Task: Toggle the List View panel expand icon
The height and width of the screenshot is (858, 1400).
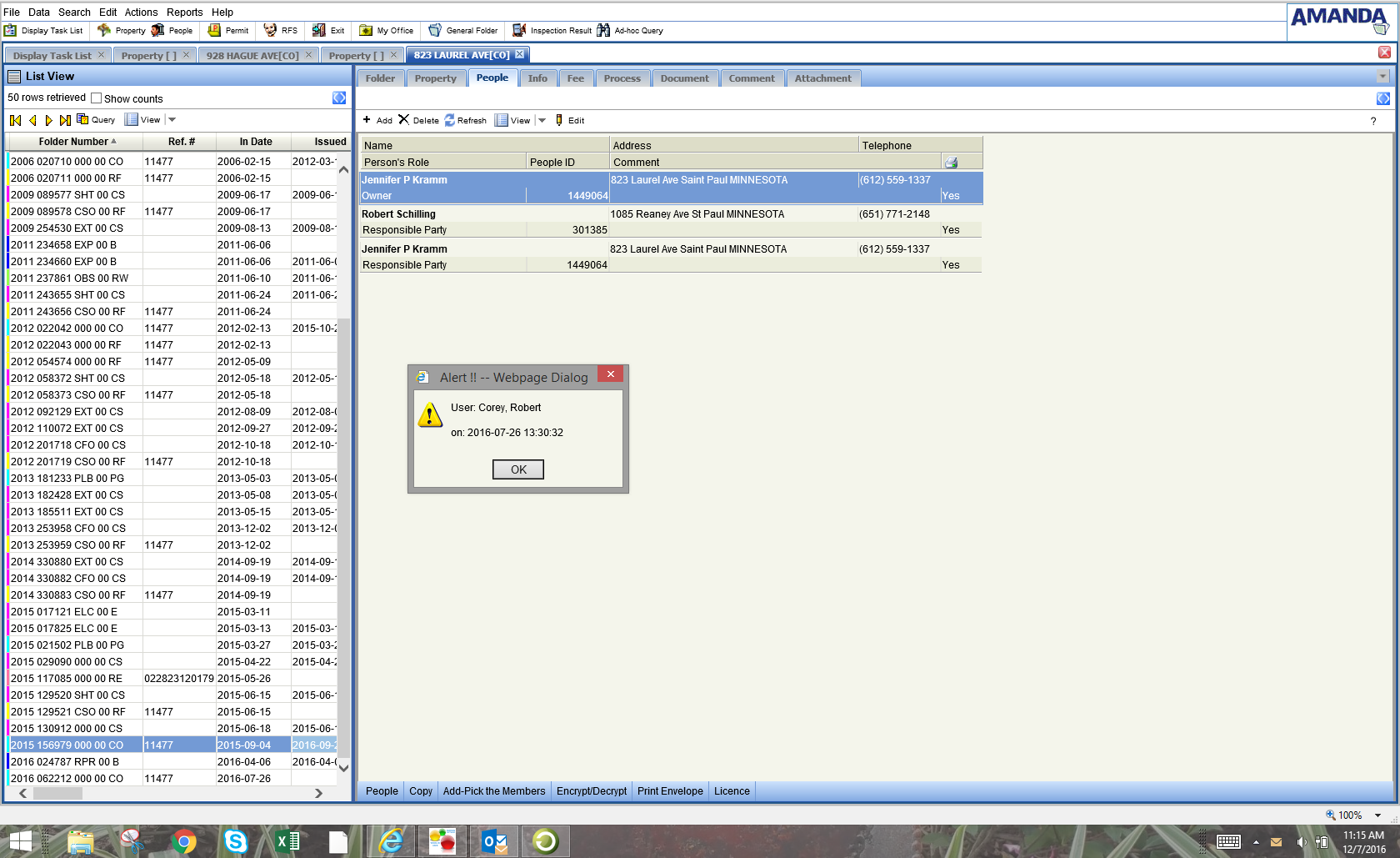Action: 339,98
